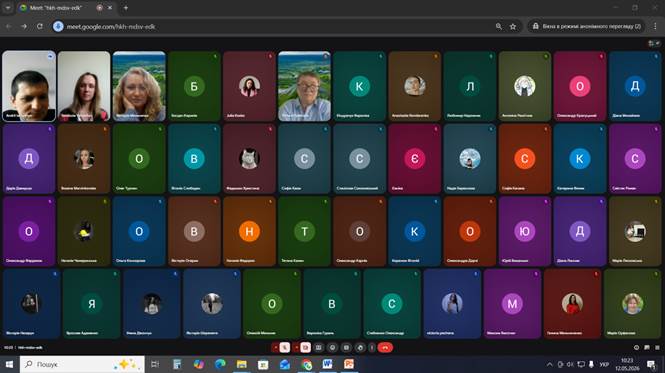Switch to Chrome on the taskbar

pyautogui.click(x=306, y=364)
